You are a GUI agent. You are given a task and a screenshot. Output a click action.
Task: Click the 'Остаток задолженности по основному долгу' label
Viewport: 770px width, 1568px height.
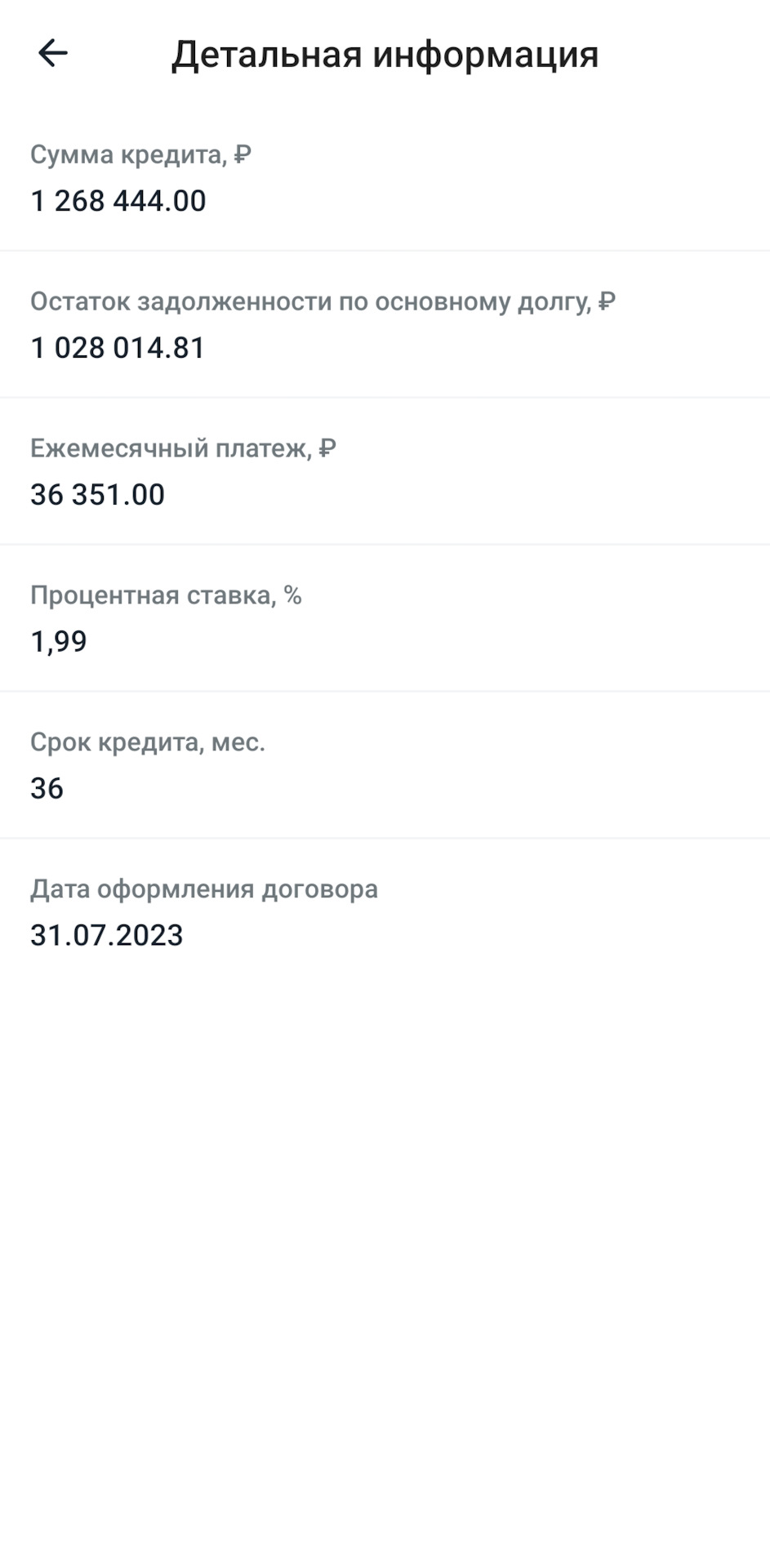coord(310,301)
